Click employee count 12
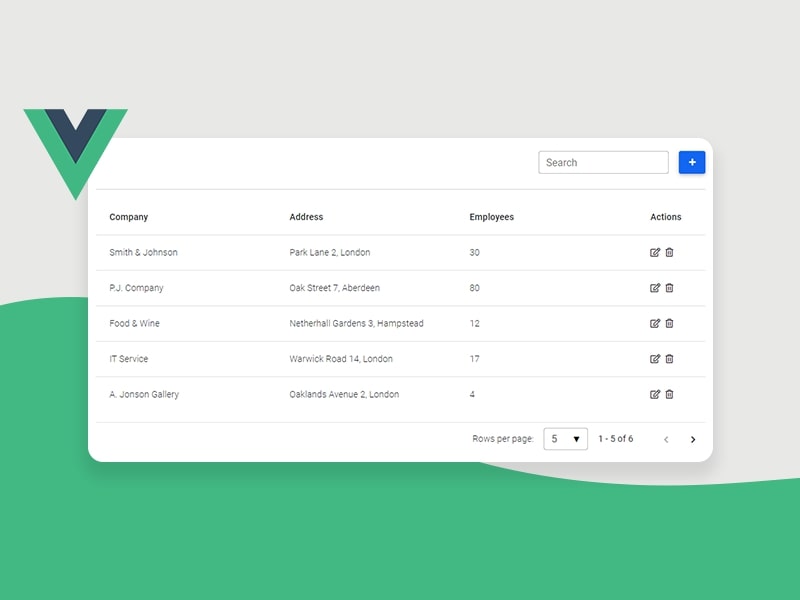Screen dimensions: 800x600 coord(474,323)
